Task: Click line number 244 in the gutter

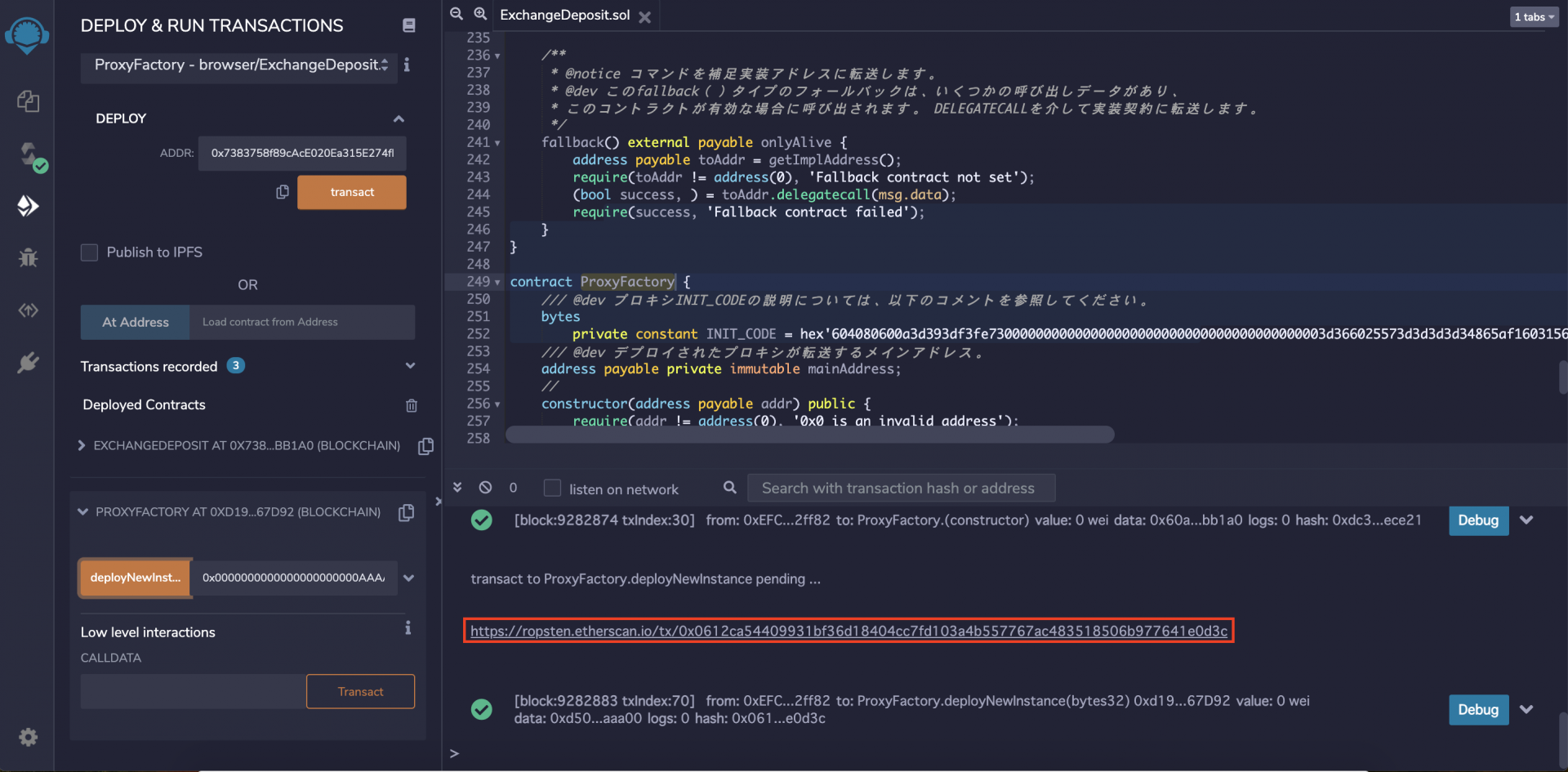Action: [x=478, y=194]
